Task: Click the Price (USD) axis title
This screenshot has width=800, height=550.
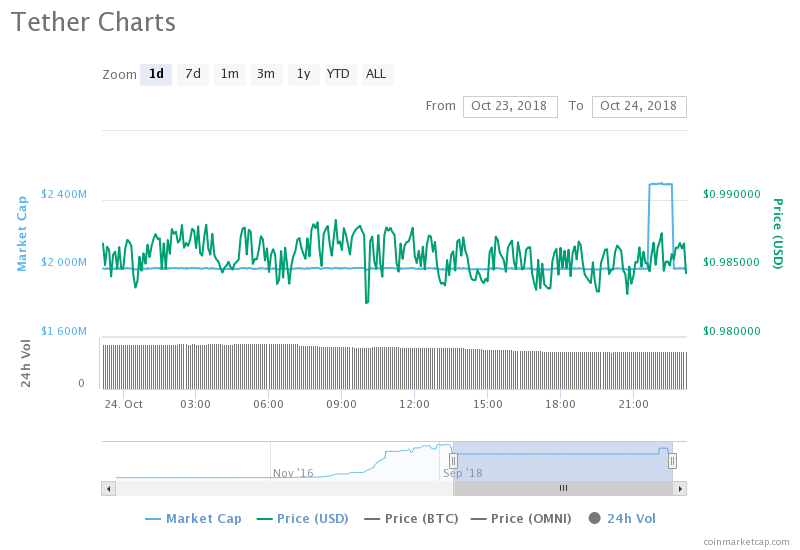Action: 777,234
